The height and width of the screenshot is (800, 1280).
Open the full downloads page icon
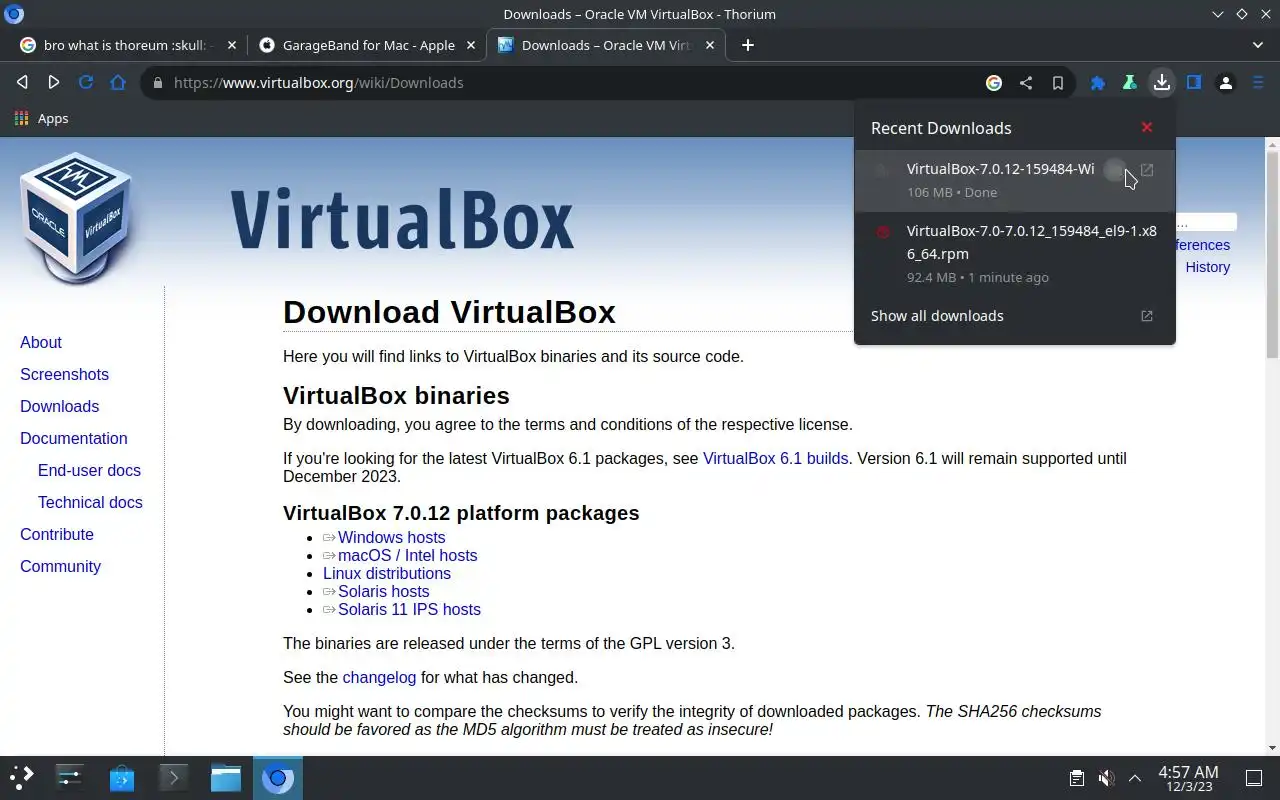[x=1147, y=315]
